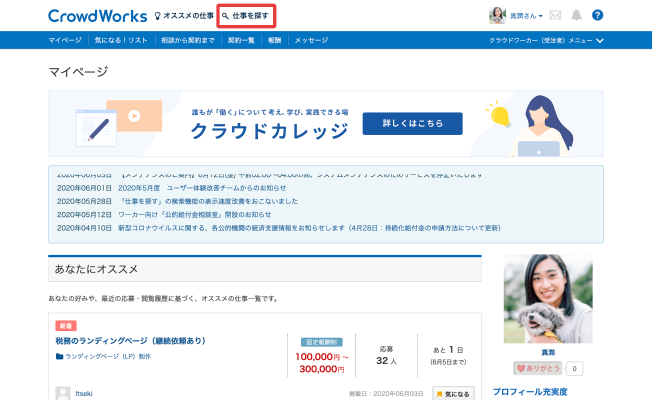Click the 仕事を探す search button
Viewport: 652px width, 400px height.
tap(246, 17)
